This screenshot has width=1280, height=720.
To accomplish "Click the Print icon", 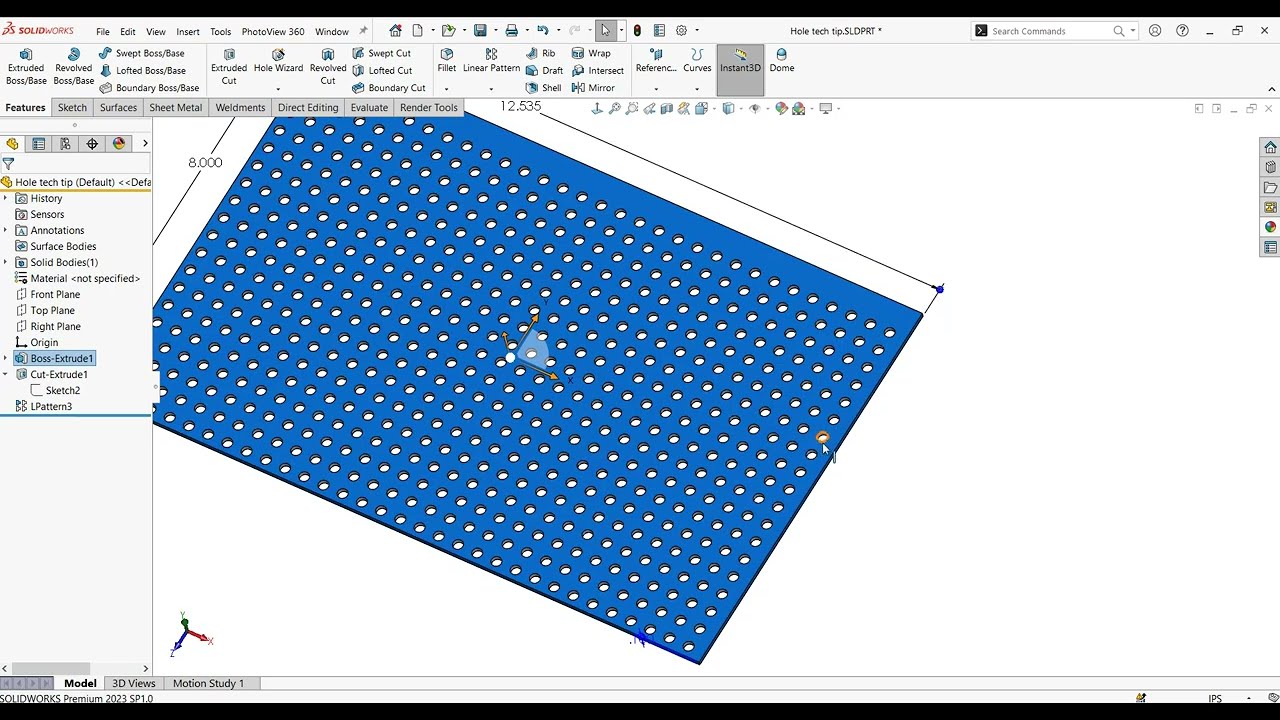I will click(512, 31).
